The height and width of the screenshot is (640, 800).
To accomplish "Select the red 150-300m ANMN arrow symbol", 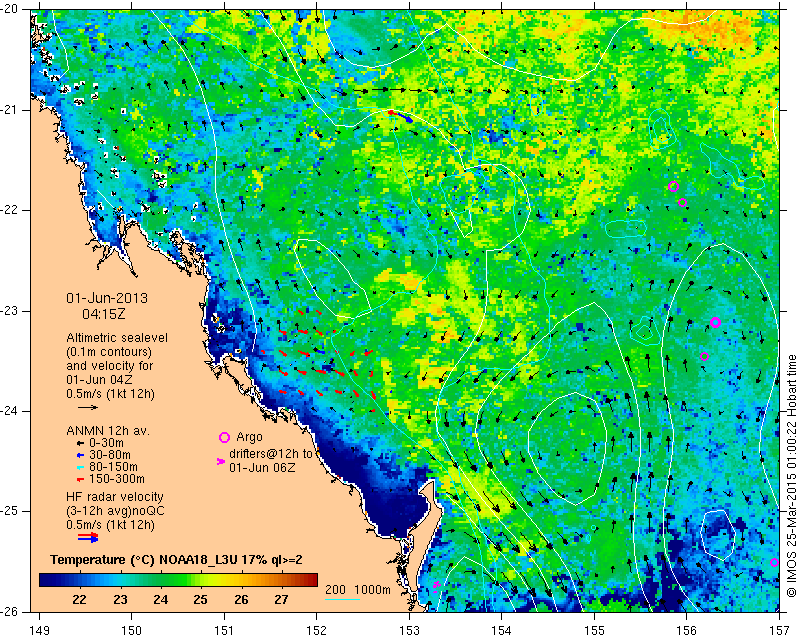I will coord(80,480).
